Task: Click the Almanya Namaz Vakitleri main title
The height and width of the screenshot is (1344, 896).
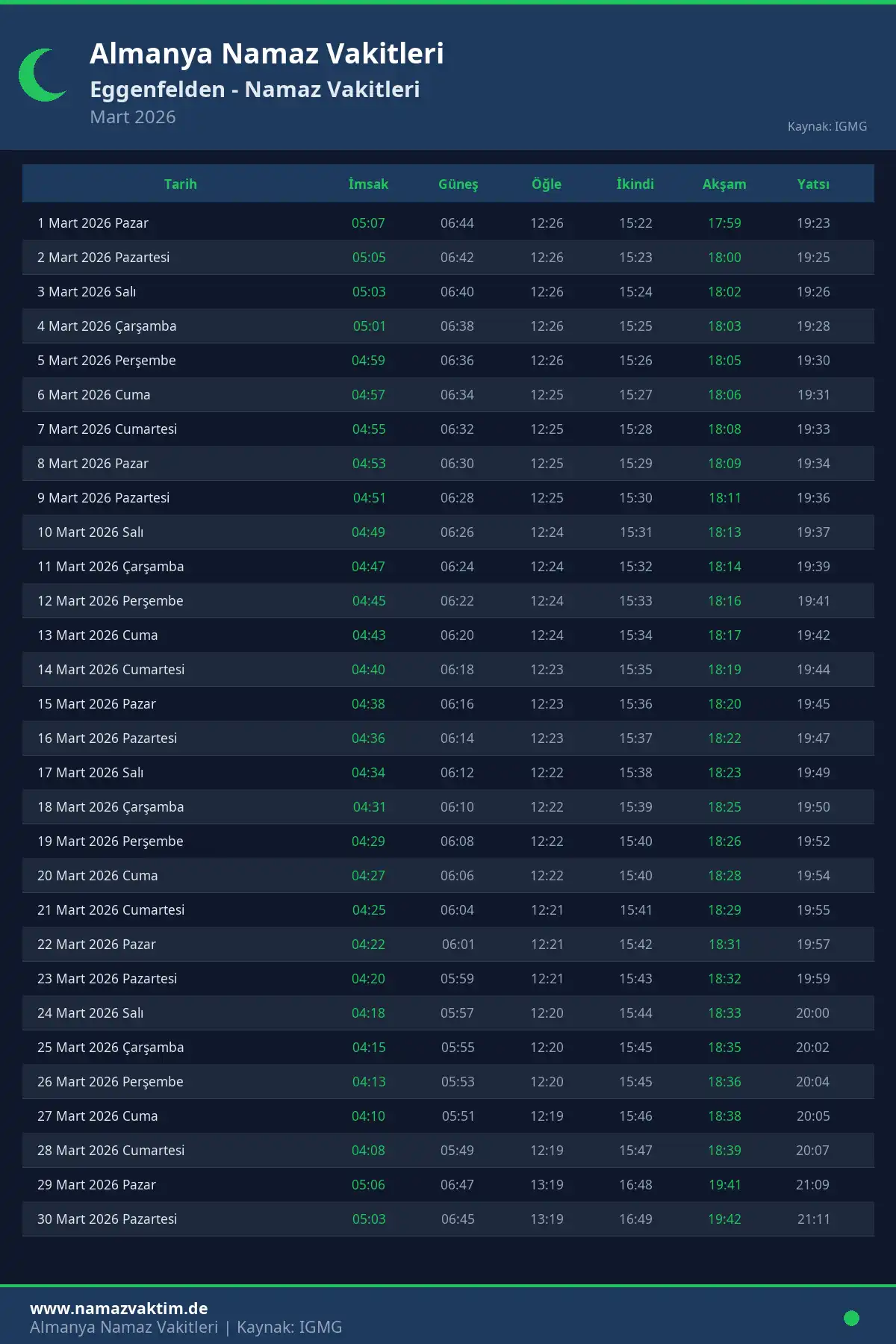Action: tap(267, 54)
